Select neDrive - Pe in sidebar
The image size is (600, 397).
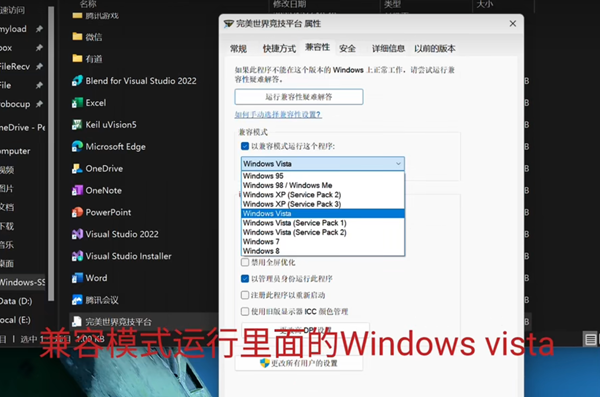coord(22,127)
